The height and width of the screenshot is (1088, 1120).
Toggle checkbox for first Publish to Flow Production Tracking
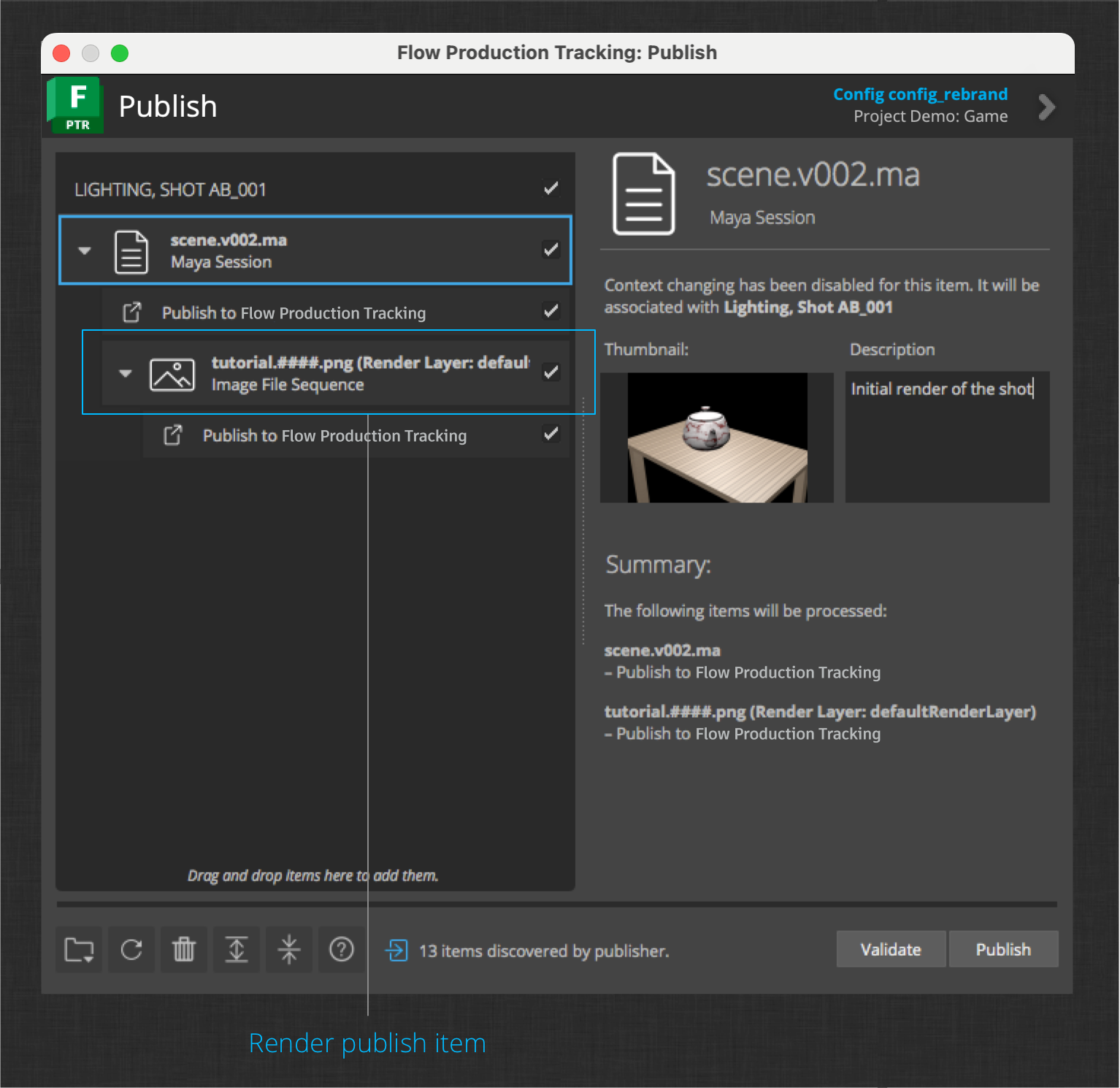tap(551, 312)
